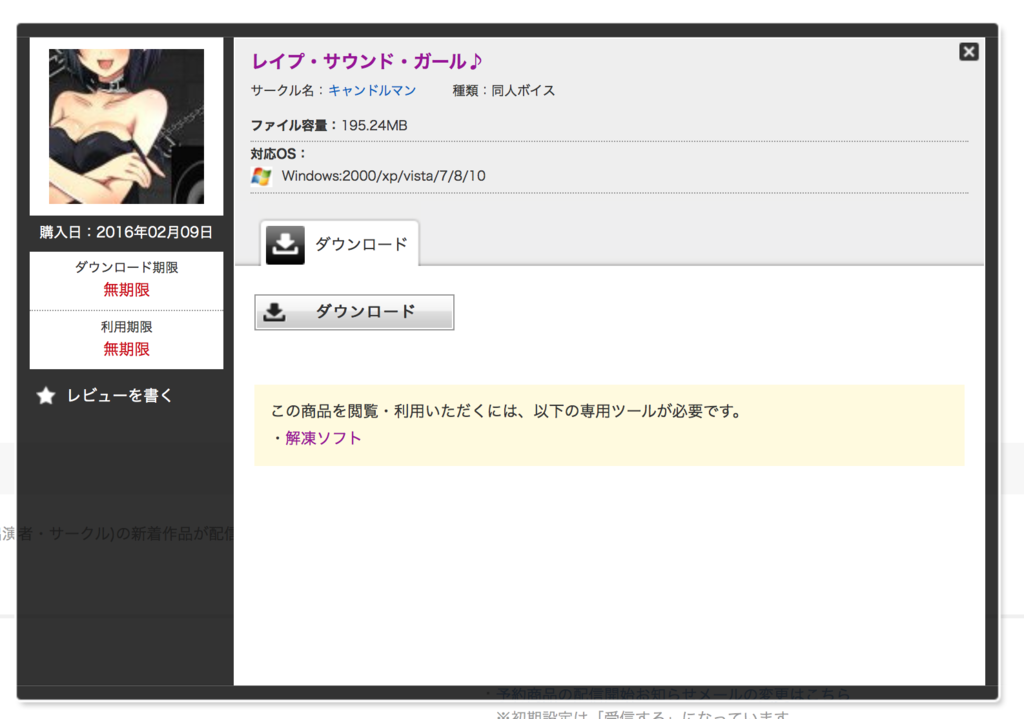1024x719 pixels.
Task: Click 無期限 under 利用期限
Action: [126, 349]
